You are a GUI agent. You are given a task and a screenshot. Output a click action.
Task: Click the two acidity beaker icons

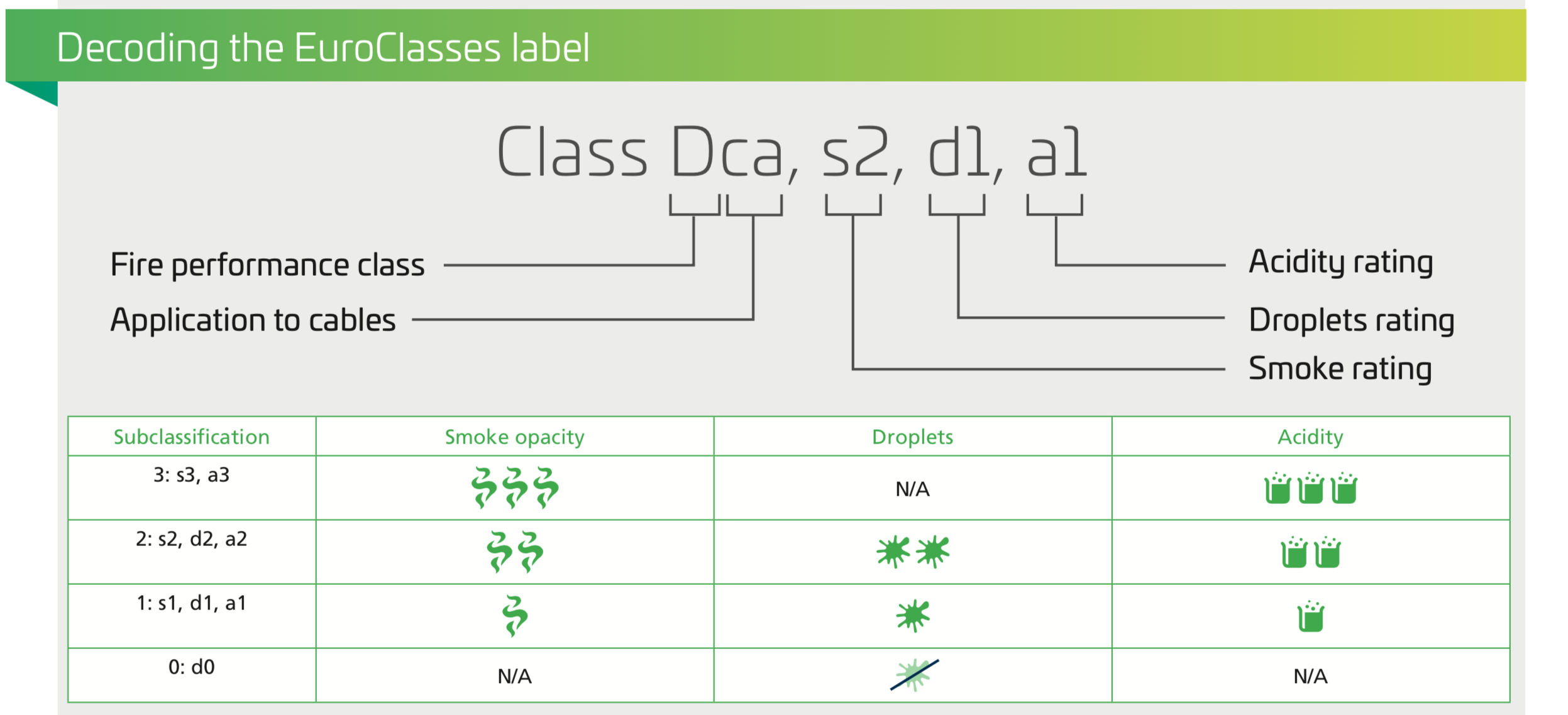[x=1310, y=552]
